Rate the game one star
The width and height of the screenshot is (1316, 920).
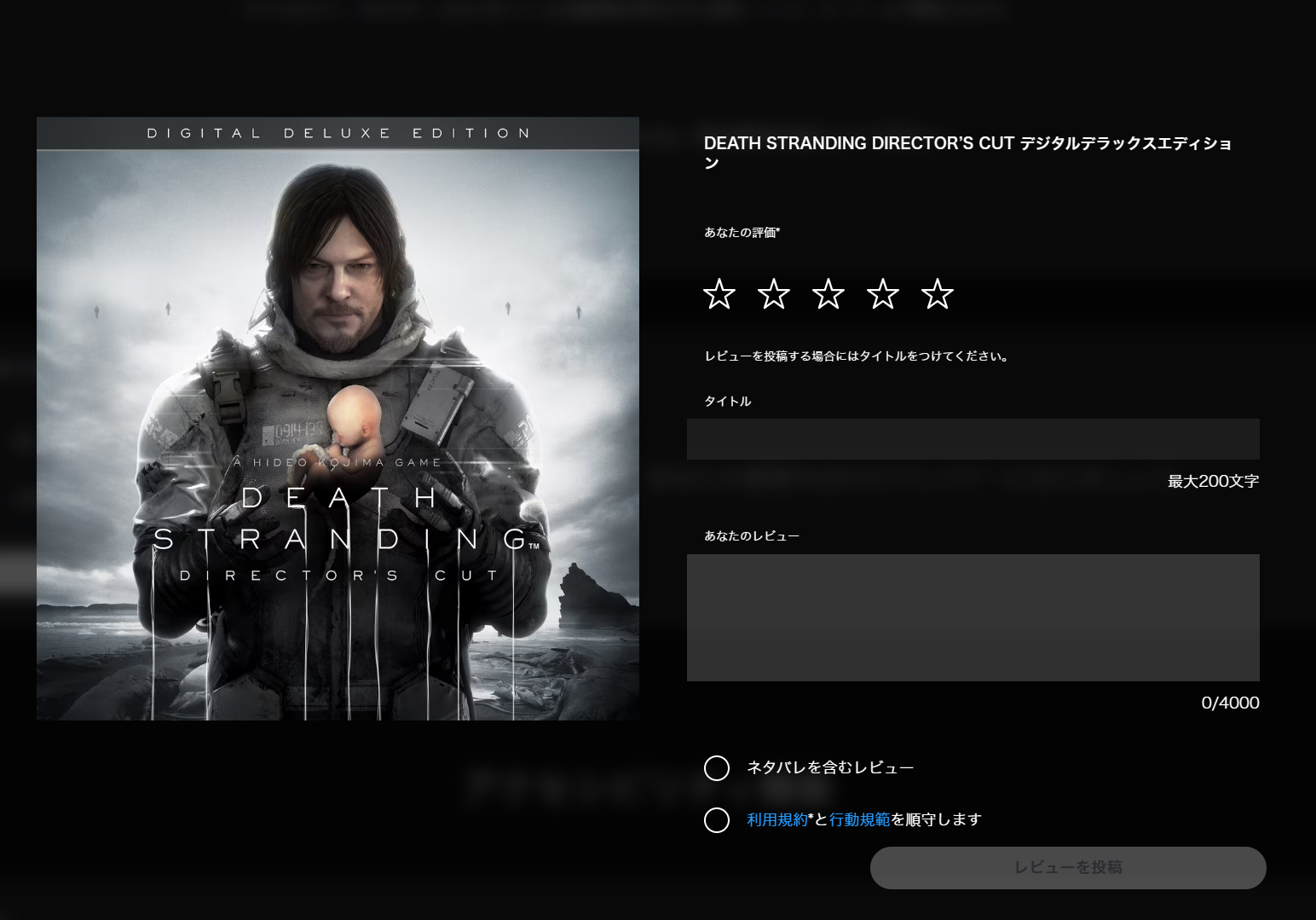click(719, 294)
